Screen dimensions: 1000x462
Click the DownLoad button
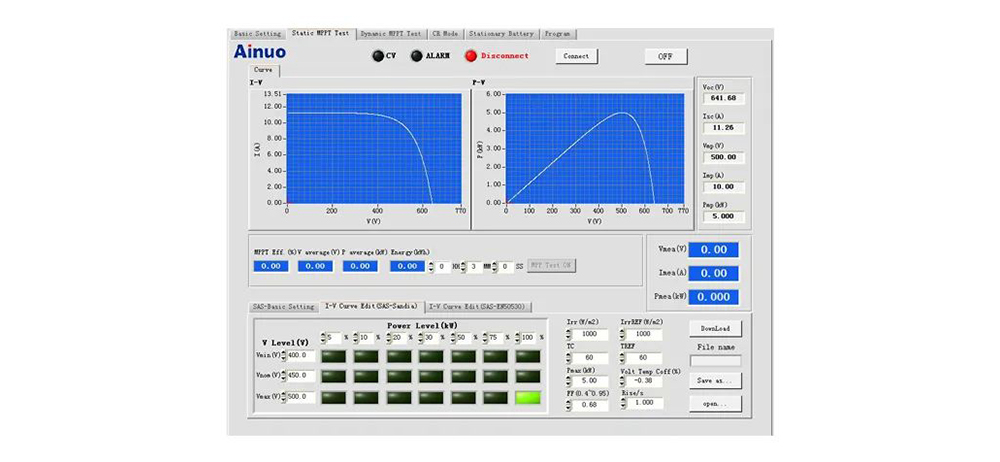pyautogui.click(x=715, y=328)
